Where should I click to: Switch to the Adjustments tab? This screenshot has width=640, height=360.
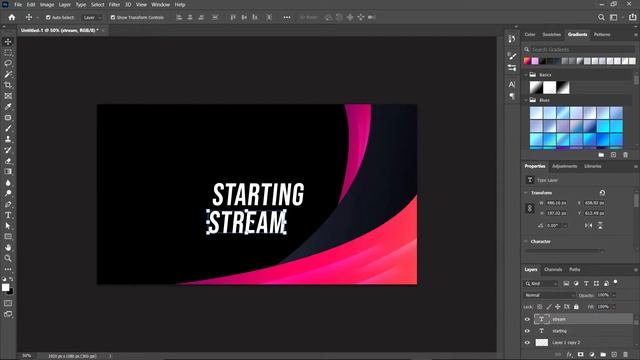564,166
